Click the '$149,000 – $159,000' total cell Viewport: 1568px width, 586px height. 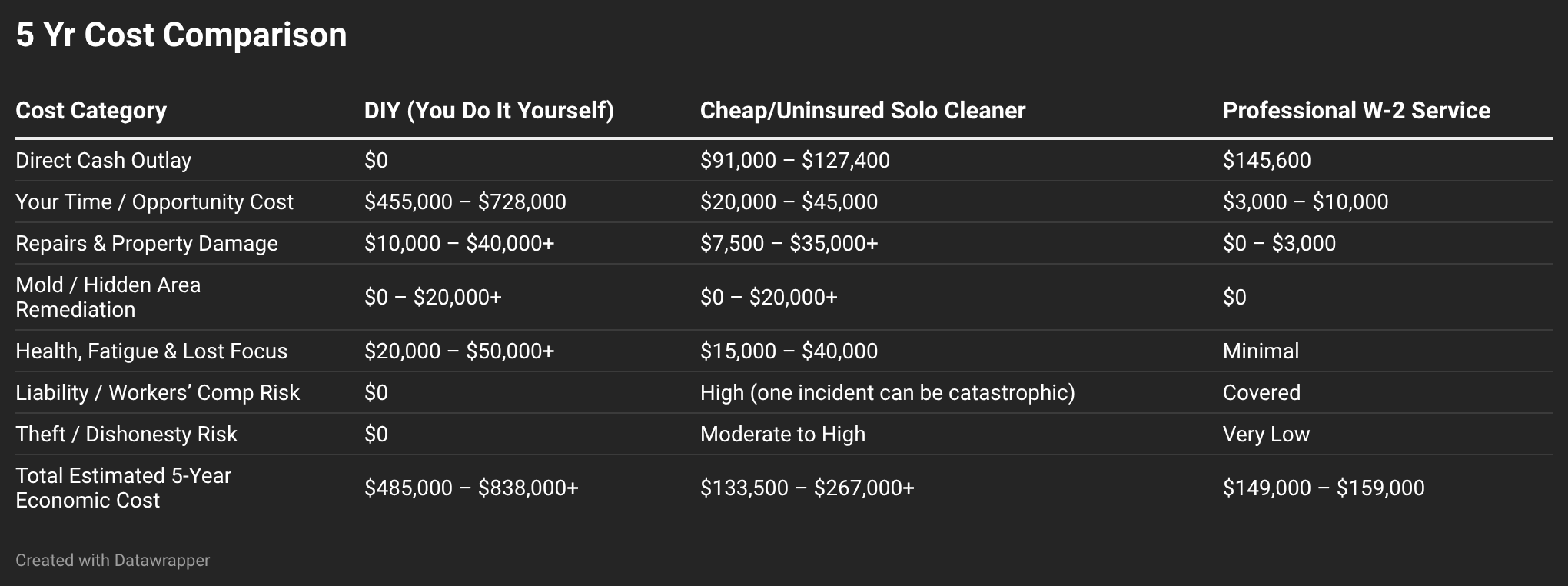1324,488
